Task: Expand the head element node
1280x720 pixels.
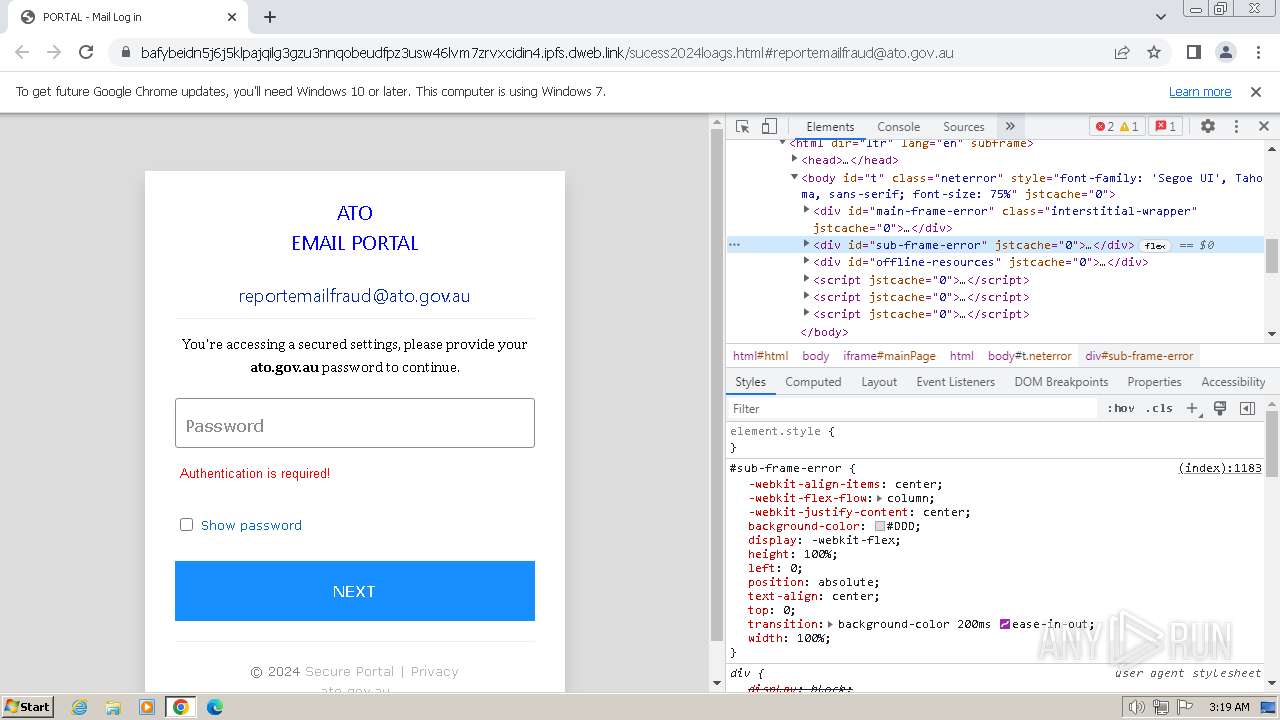Action: [795, 159]
